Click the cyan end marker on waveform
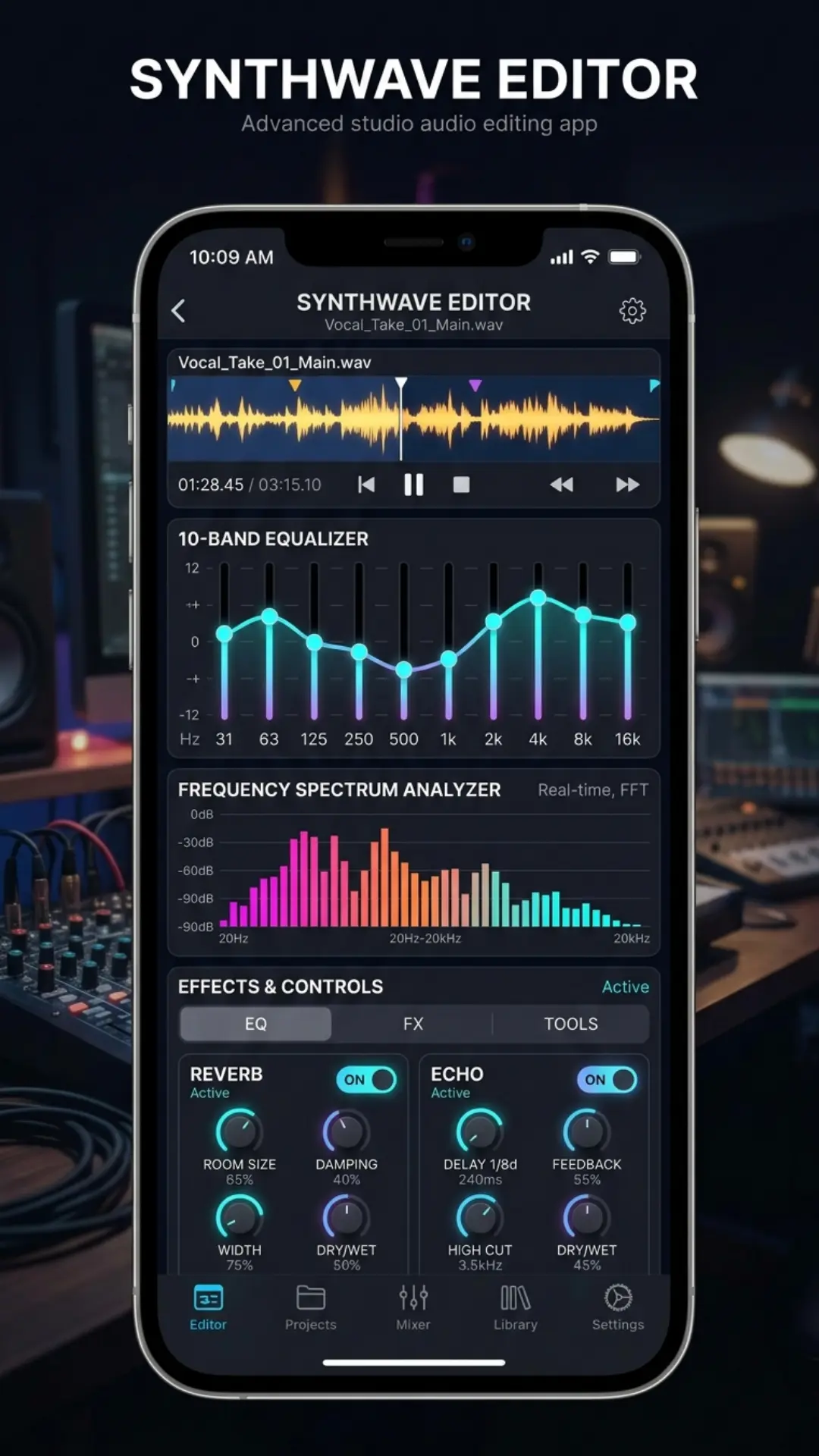 point(654,385)
